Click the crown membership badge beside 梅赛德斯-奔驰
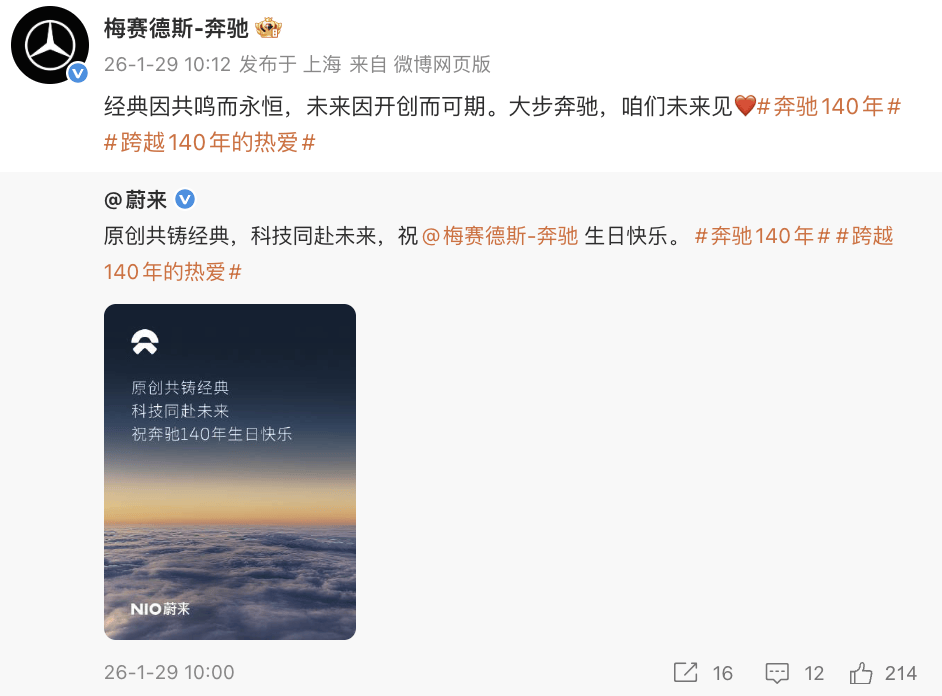The height and width of the screenshot is (696, 942). pos(268,28)
